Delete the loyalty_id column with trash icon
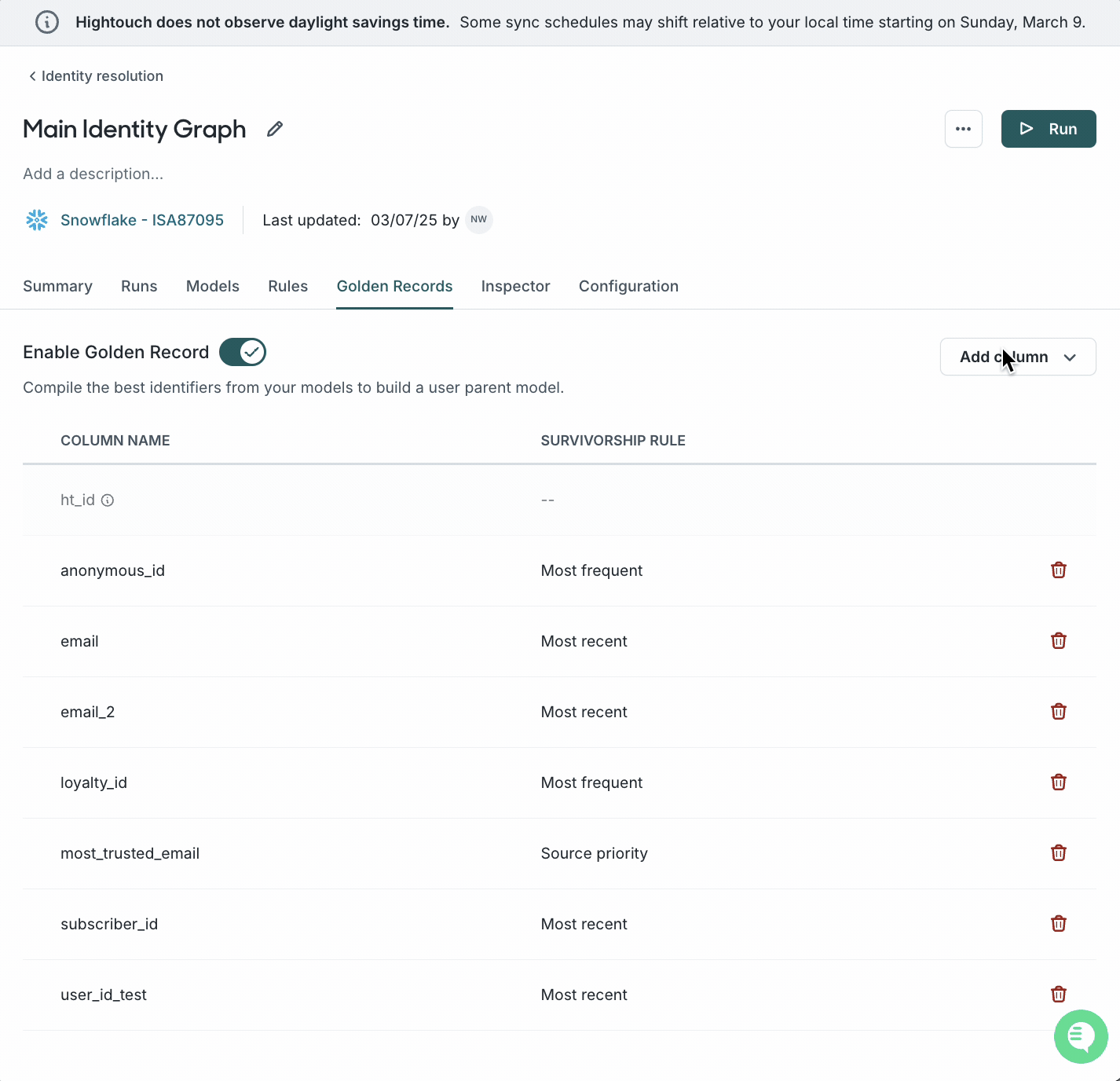The image size is (1120, 1081). click(x=1058, y=782)
